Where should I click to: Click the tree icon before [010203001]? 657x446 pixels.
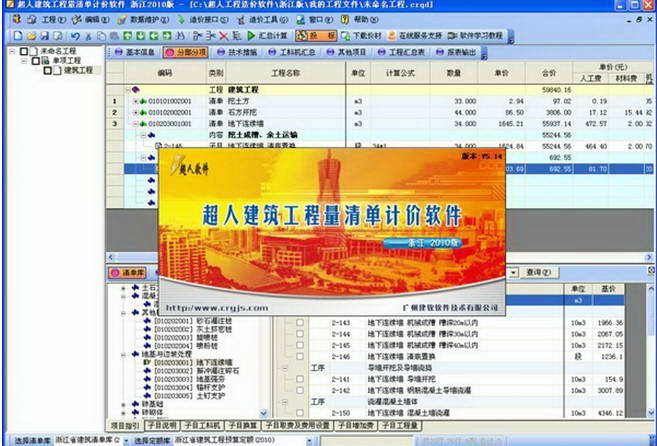tap(147, 362)
